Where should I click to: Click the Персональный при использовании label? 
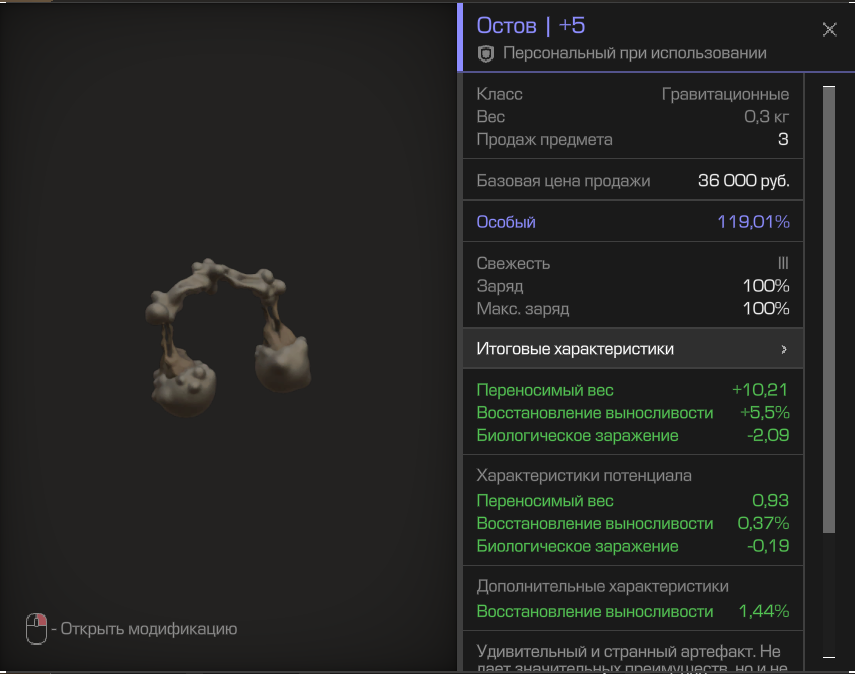634,53
